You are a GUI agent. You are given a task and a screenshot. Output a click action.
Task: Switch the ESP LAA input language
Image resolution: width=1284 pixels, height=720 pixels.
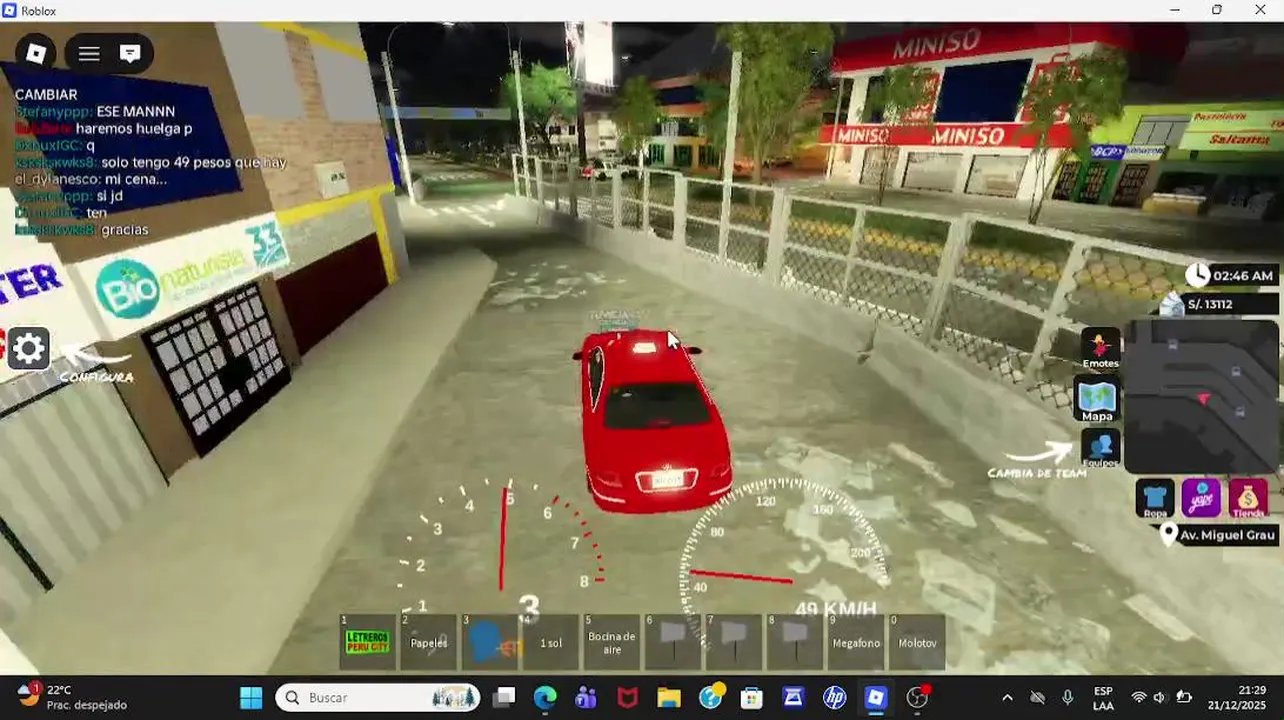click(x=1103, y=697)
